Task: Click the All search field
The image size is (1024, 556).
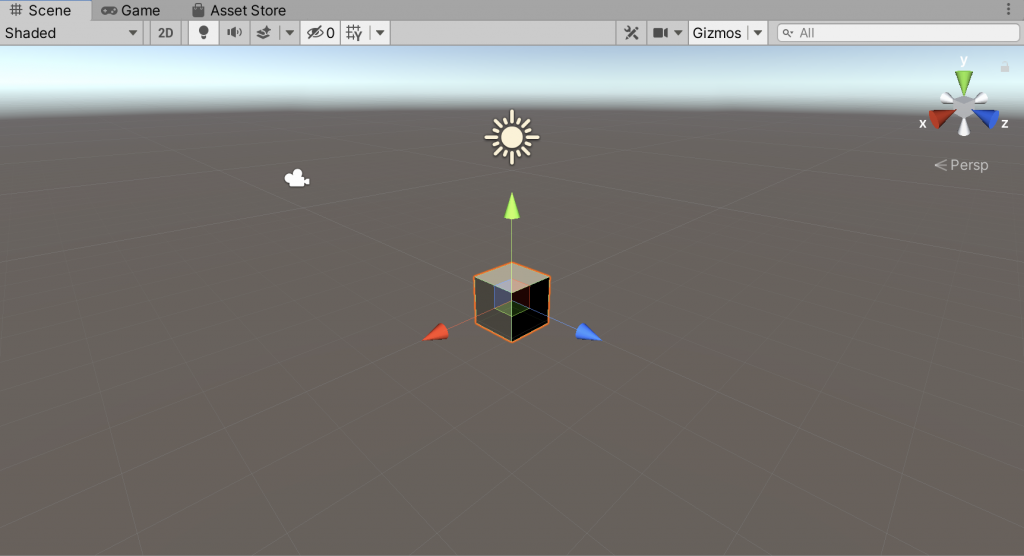Action: pyautogui.click(x=900, y=33)
